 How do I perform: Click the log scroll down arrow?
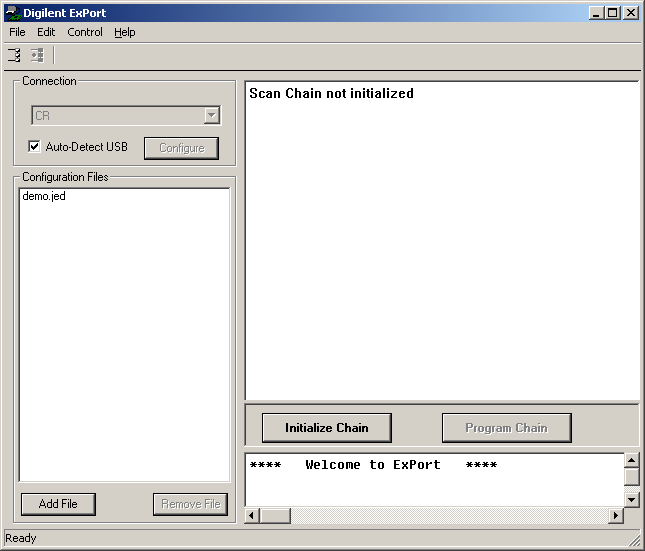[631, 500]
